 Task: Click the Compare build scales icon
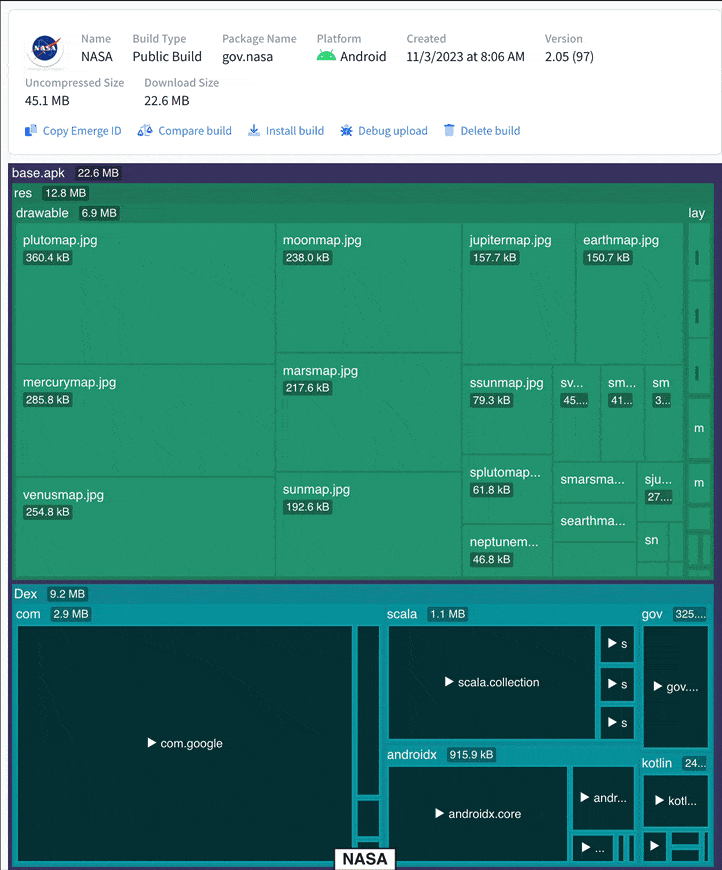(x=145, y=131)
